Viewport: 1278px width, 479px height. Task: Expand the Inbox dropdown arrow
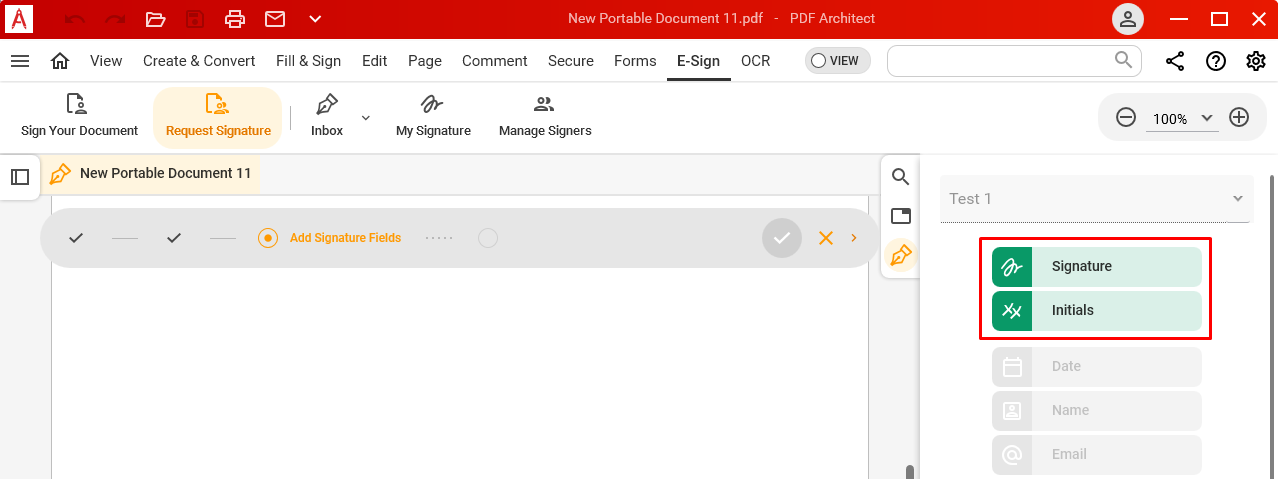365,117
